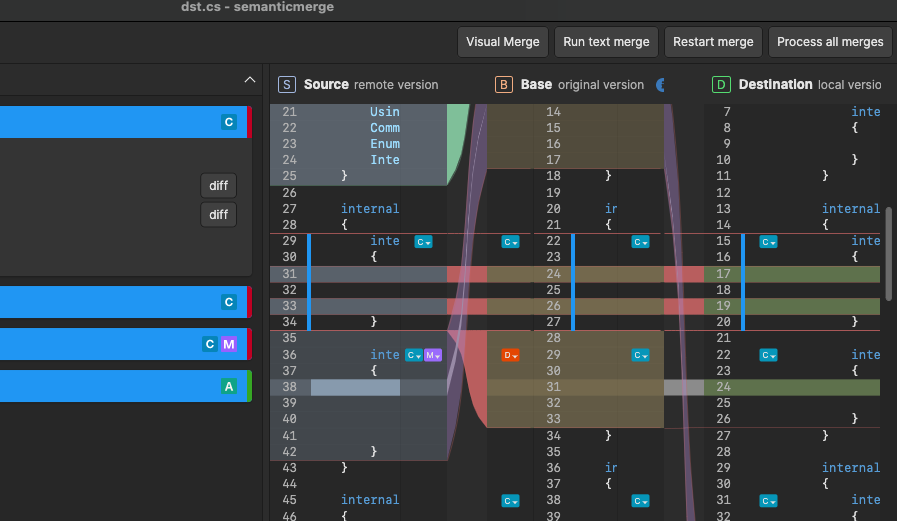Click 'internal' on Destination line 29
The width and height of the screenshot is (897, 521).
point(851,468)
